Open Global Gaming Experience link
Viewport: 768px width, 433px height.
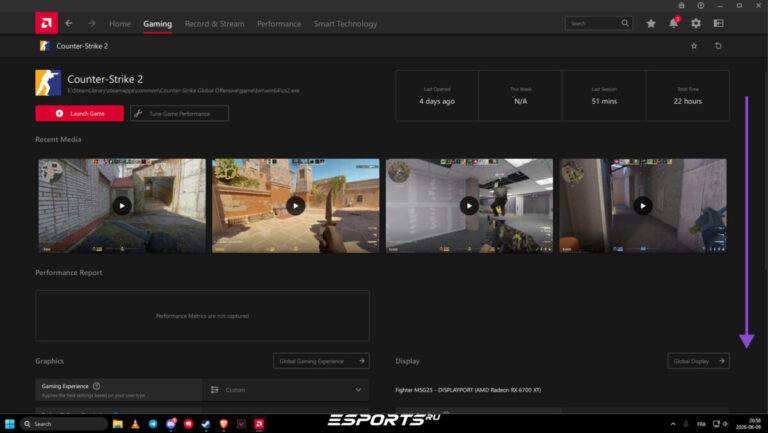tap(321, 361)
